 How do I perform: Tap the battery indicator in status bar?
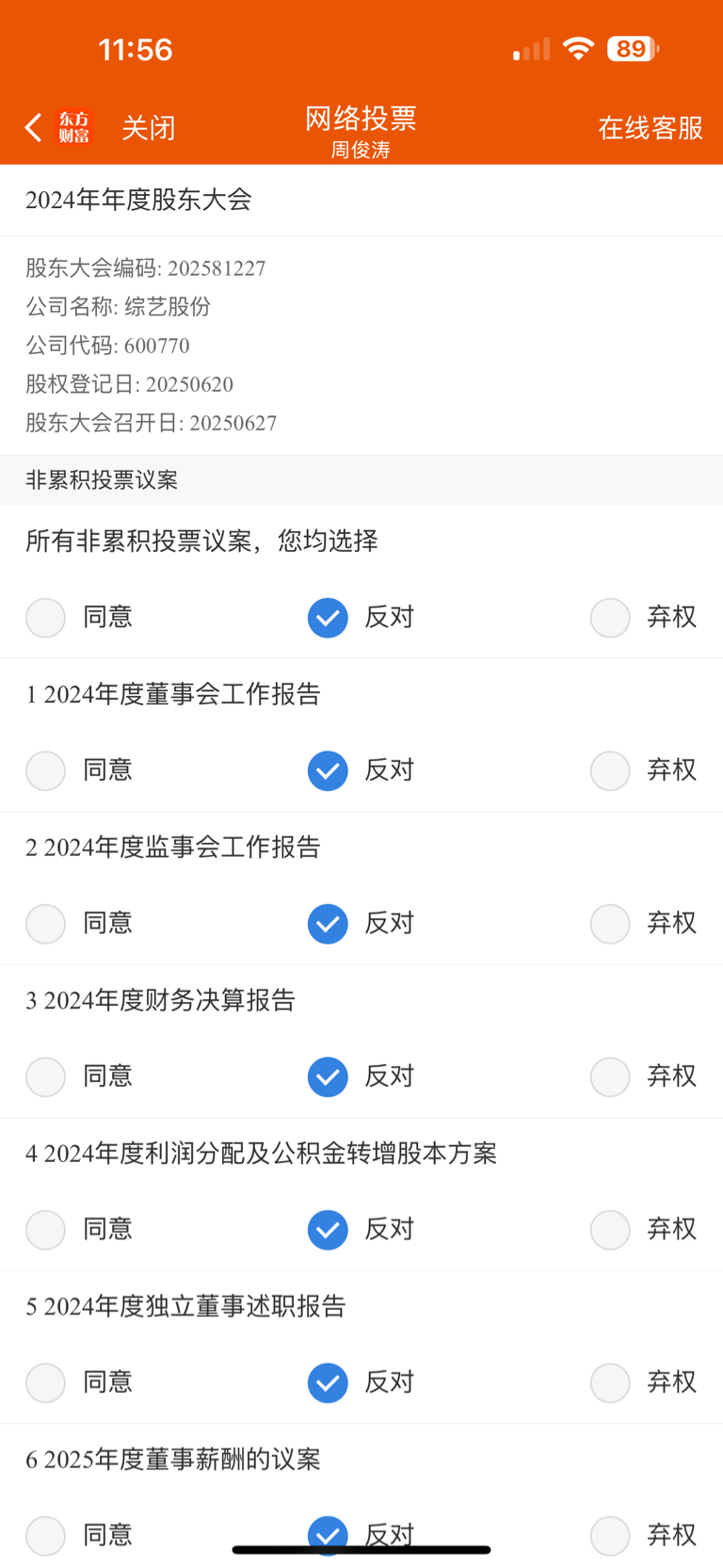pyautogui.click(x=633, y=49)
